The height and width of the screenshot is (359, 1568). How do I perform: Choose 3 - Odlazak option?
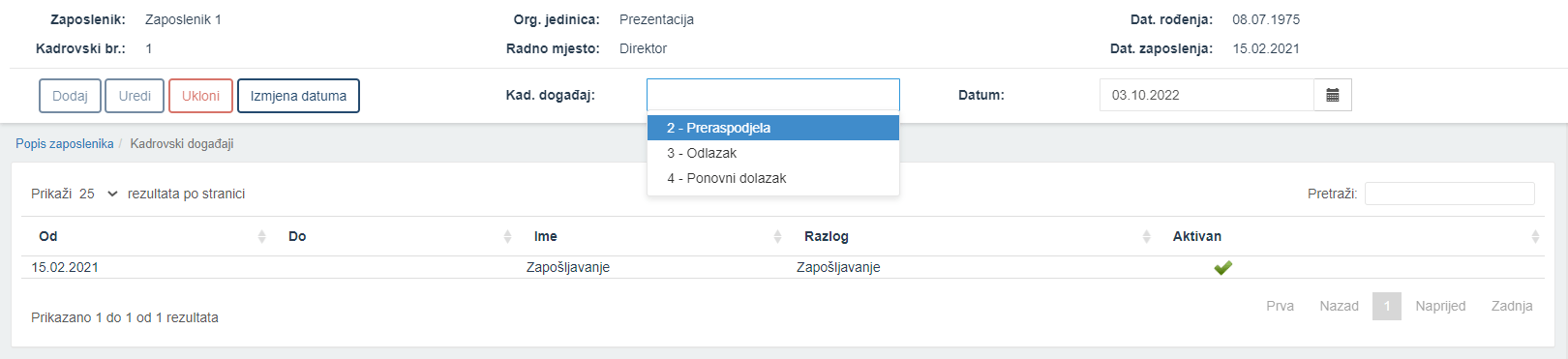coord(773,153)
